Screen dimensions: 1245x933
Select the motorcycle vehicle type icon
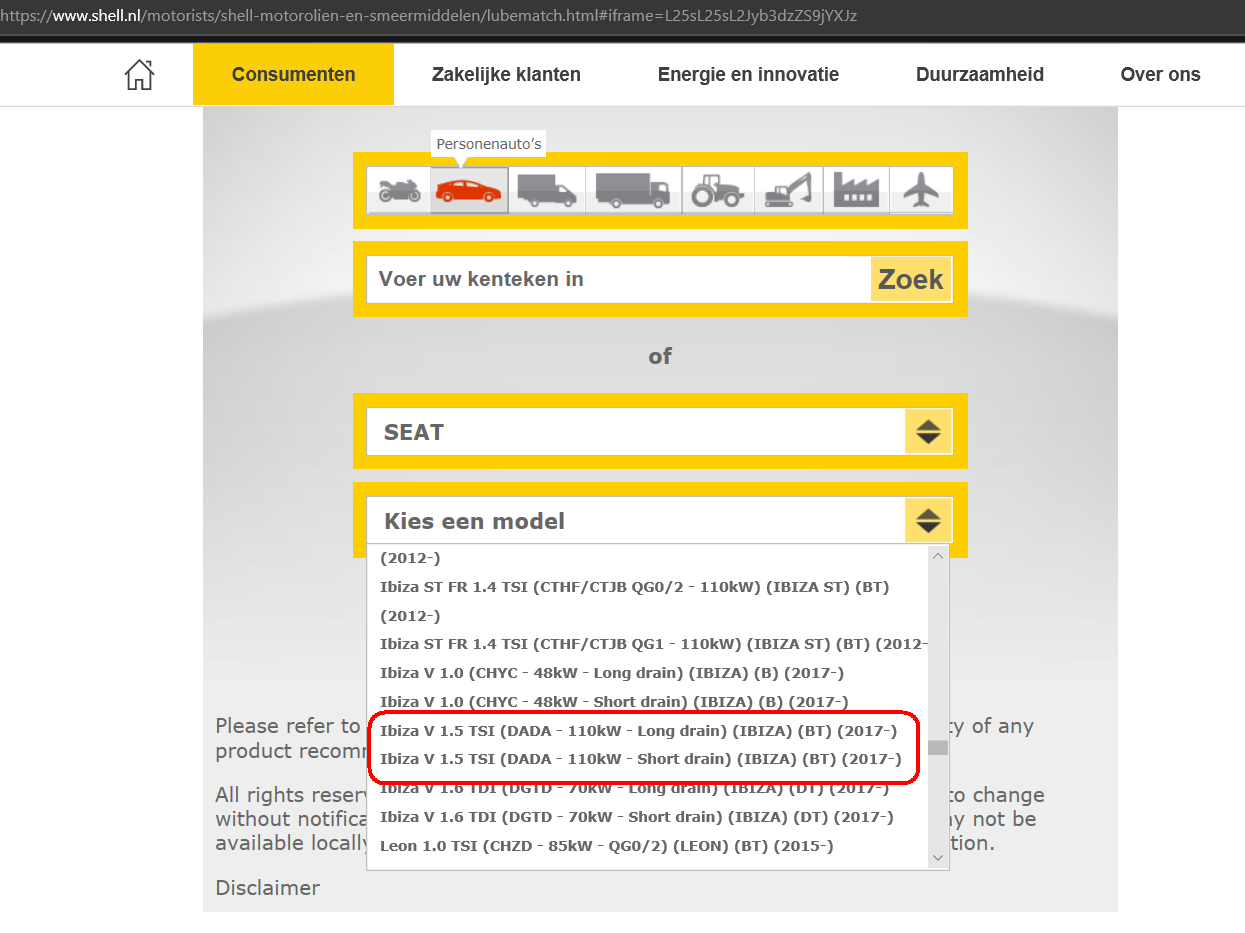399,190
